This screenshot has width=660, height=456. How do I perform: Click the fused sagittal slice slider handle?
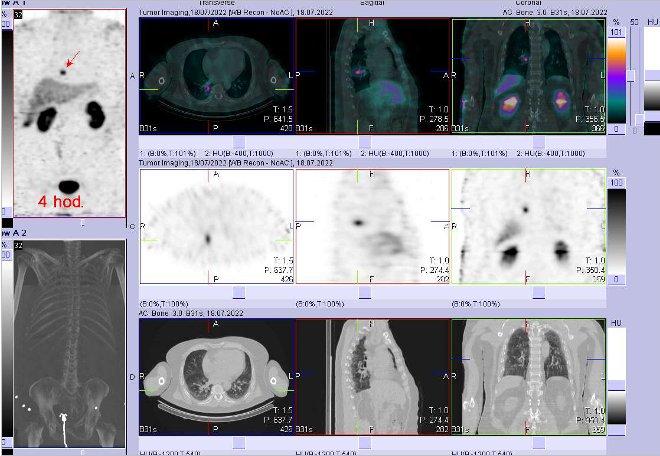pos(388,141)
